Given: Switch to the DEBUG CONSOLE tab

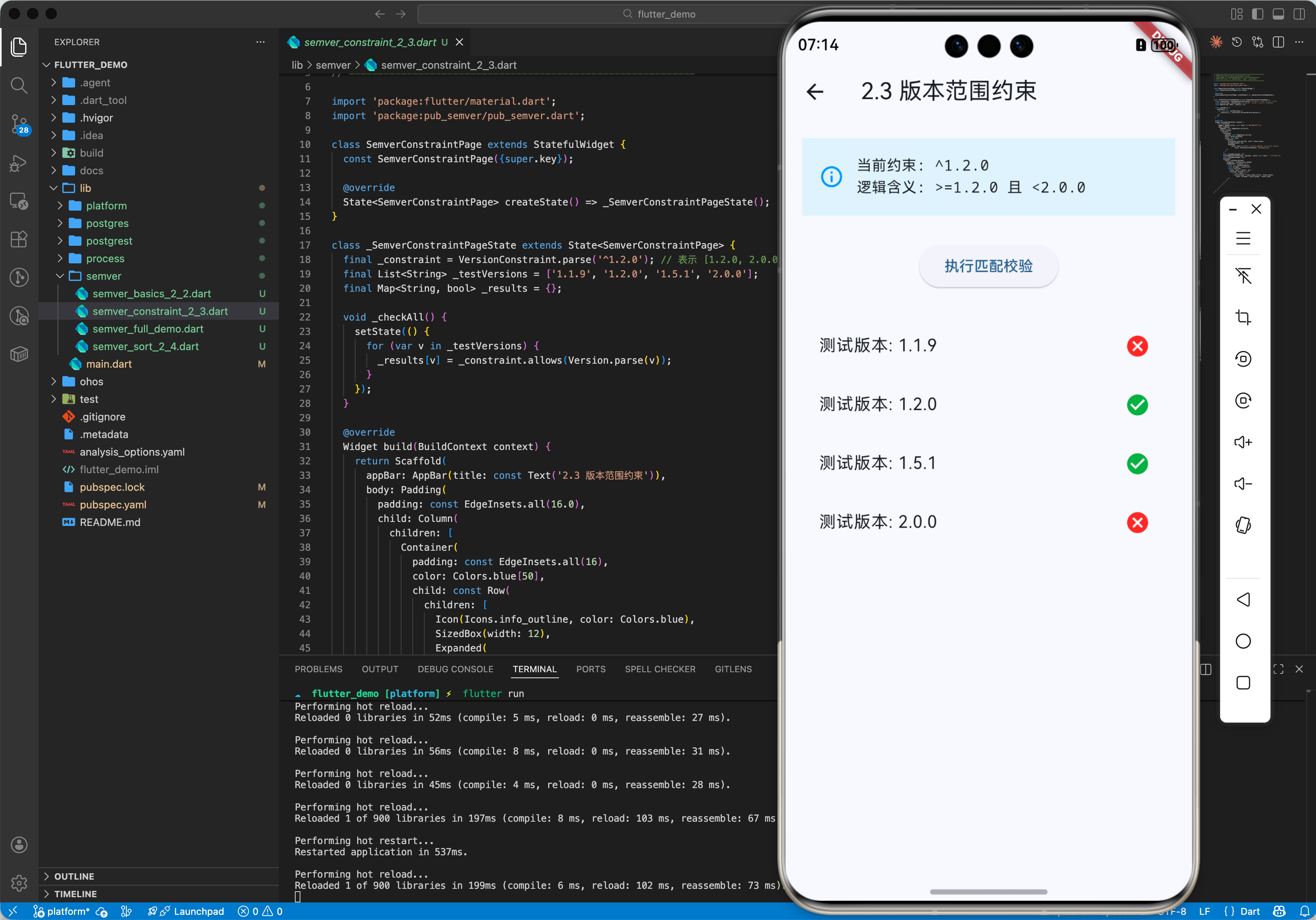Looking at the screenshot, I should click(455, 669).
